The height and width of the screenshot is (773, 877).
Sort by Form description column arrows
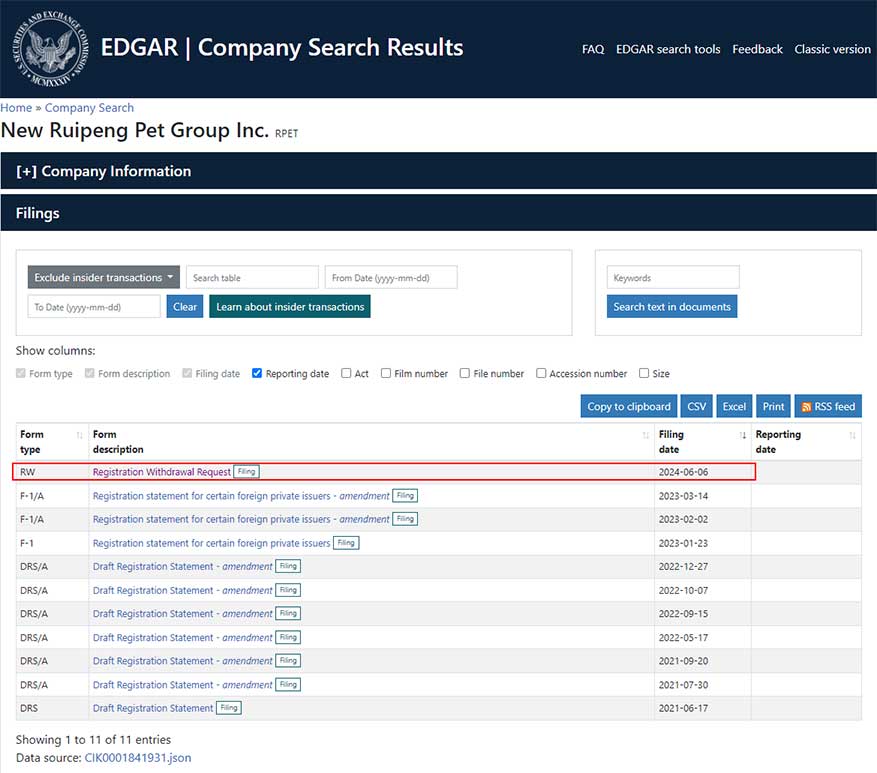(645, 435)
